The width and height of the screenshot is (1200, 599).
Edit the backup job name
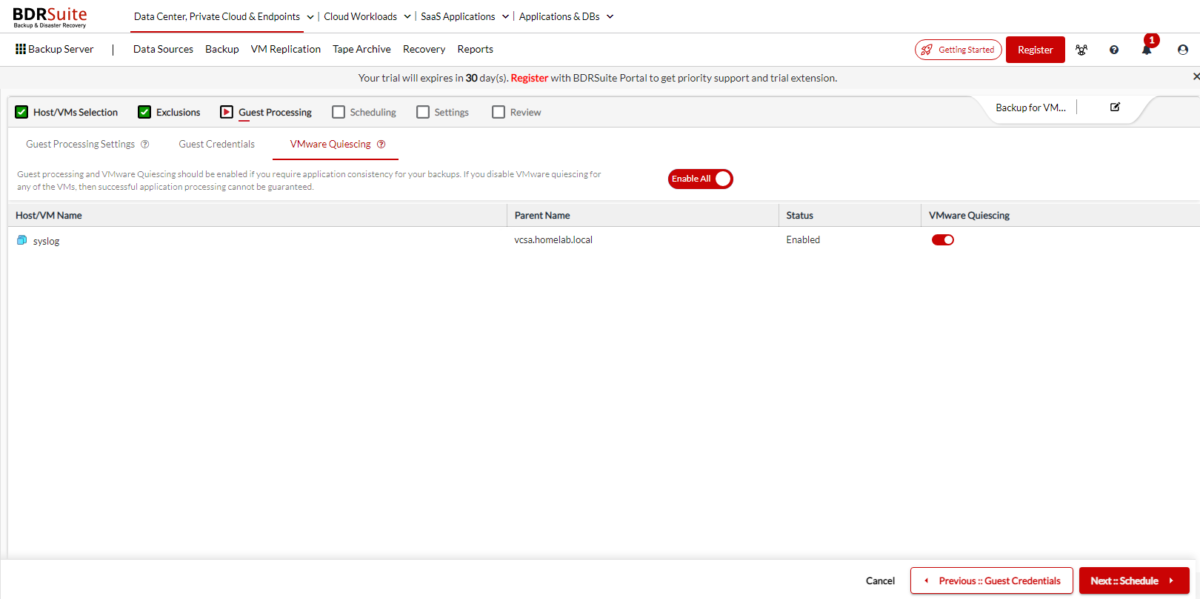click(x=1115, y=105)
